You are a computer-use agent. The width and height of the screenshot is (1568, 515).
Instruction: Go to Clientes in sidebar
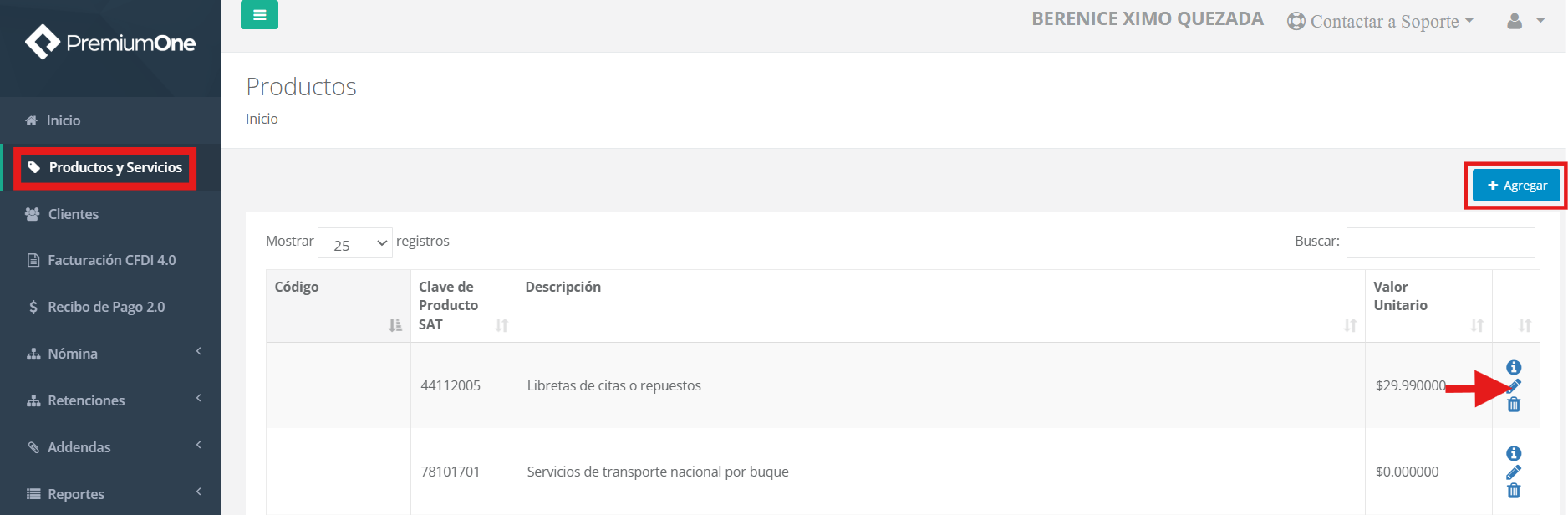coord(73,214)
